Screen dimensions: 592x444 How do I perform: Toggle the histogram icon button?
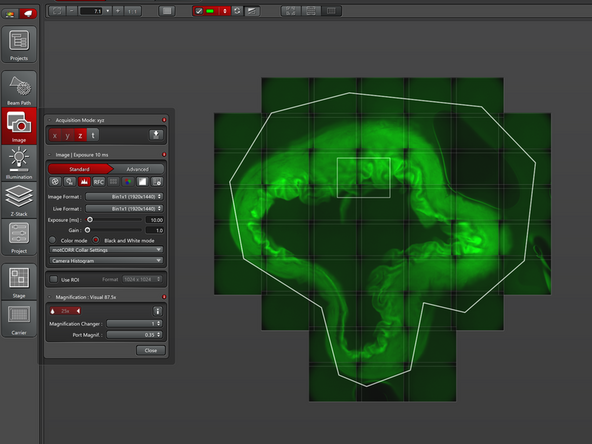point(84,182)
